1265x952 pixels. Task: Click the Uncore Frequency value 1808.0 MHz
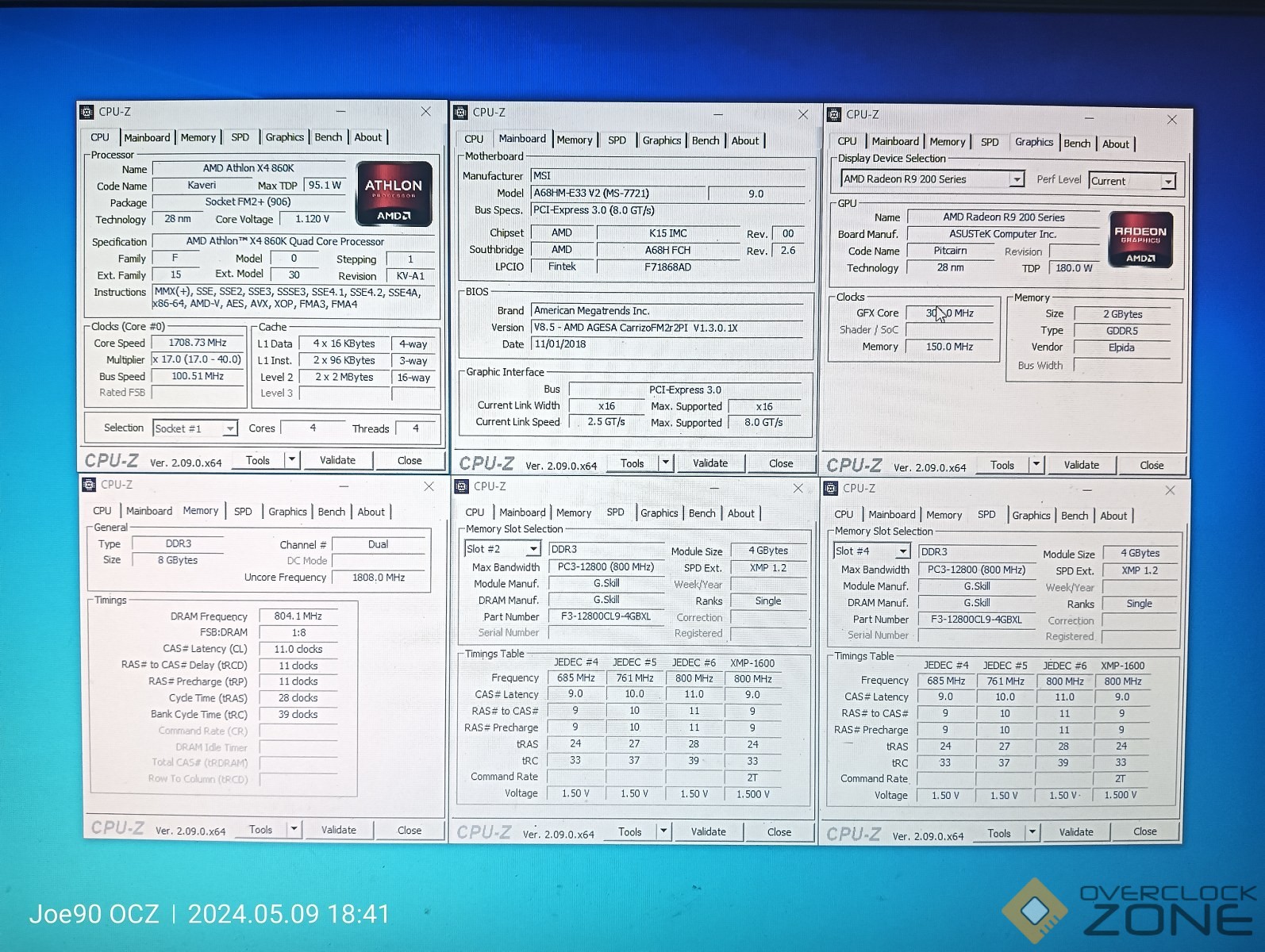[x=379, y=578]
